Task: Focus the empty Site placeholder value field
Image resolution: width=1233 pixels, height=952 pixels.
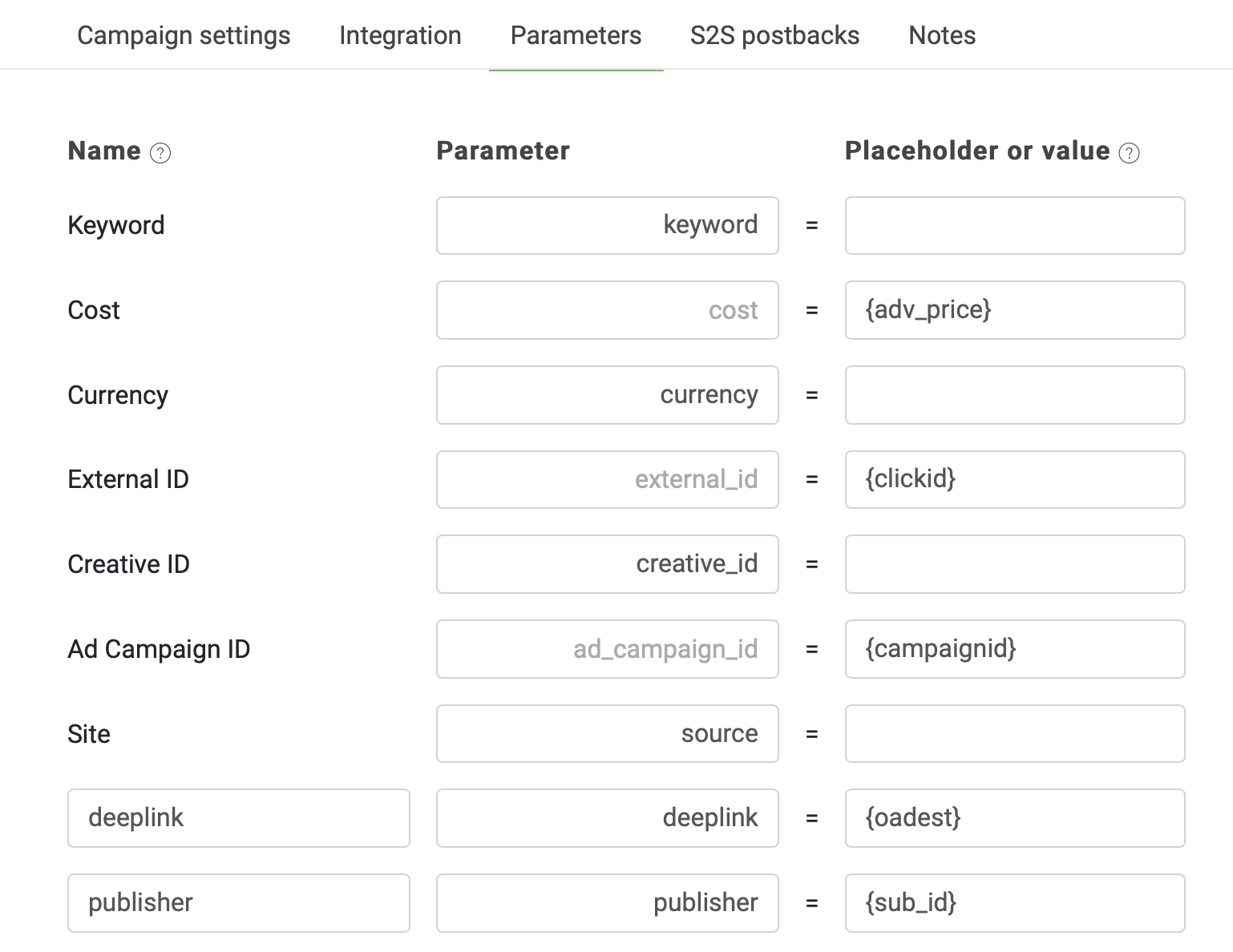Action: [1015, 733]
